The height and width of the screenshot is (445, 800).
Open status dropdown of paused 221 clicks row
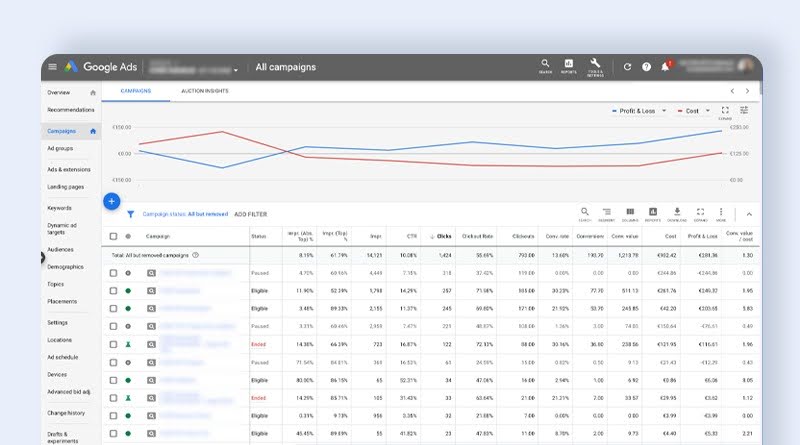128,326
